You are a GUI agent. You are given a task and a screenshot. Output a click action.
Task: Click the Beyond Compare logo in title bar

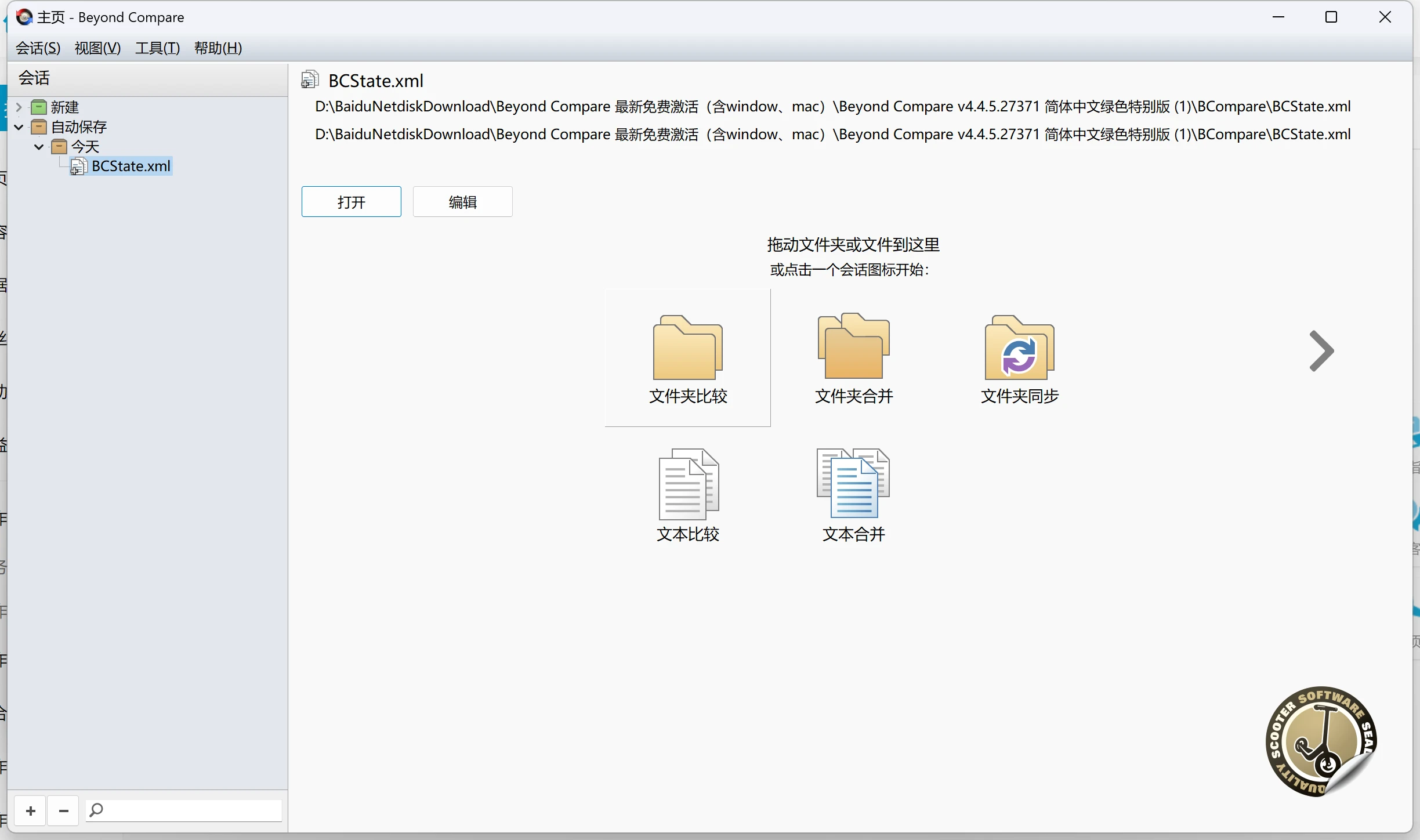(x=23, y=17)
